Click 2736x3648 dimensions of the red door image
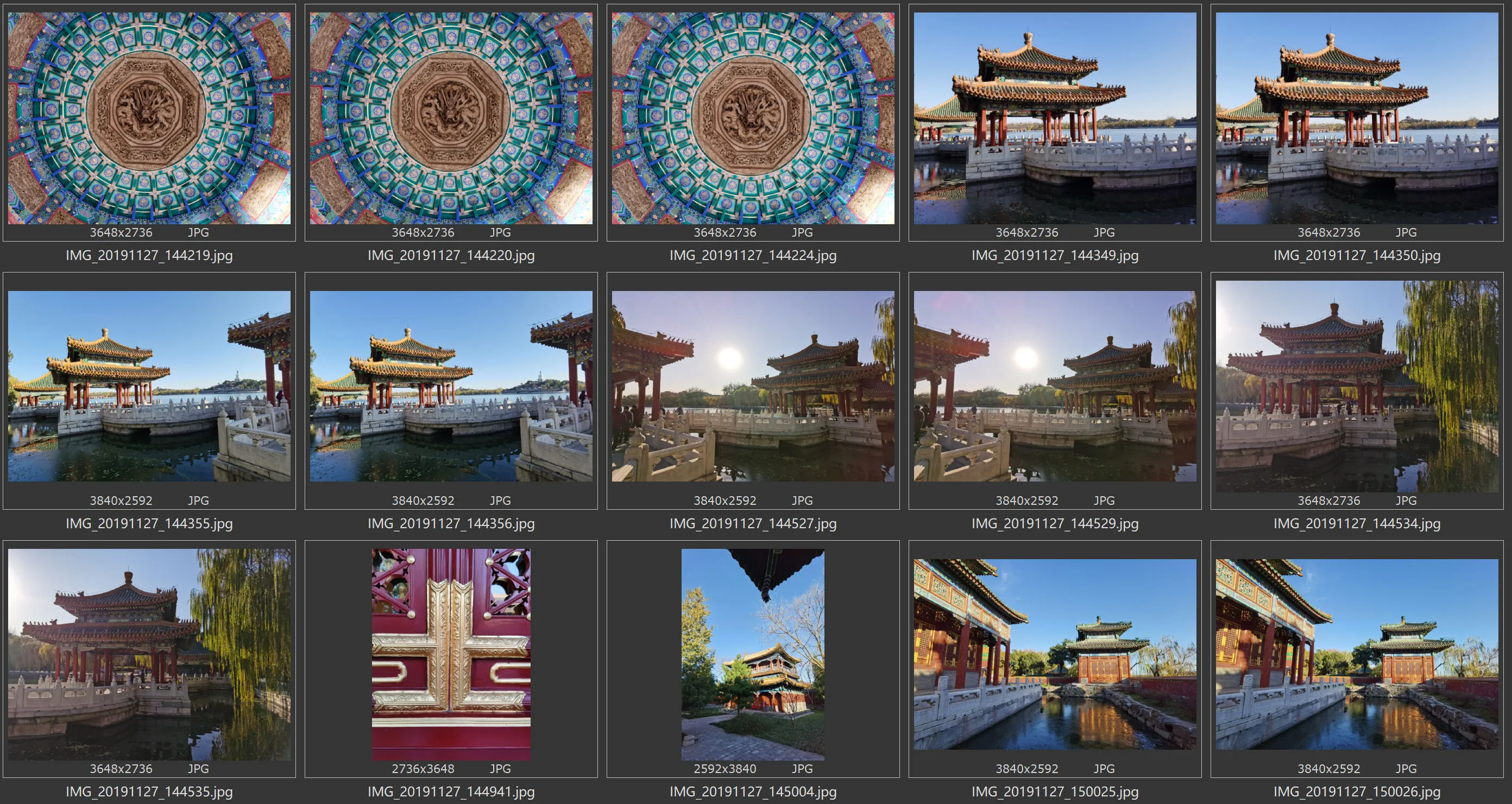 (423, 769)
